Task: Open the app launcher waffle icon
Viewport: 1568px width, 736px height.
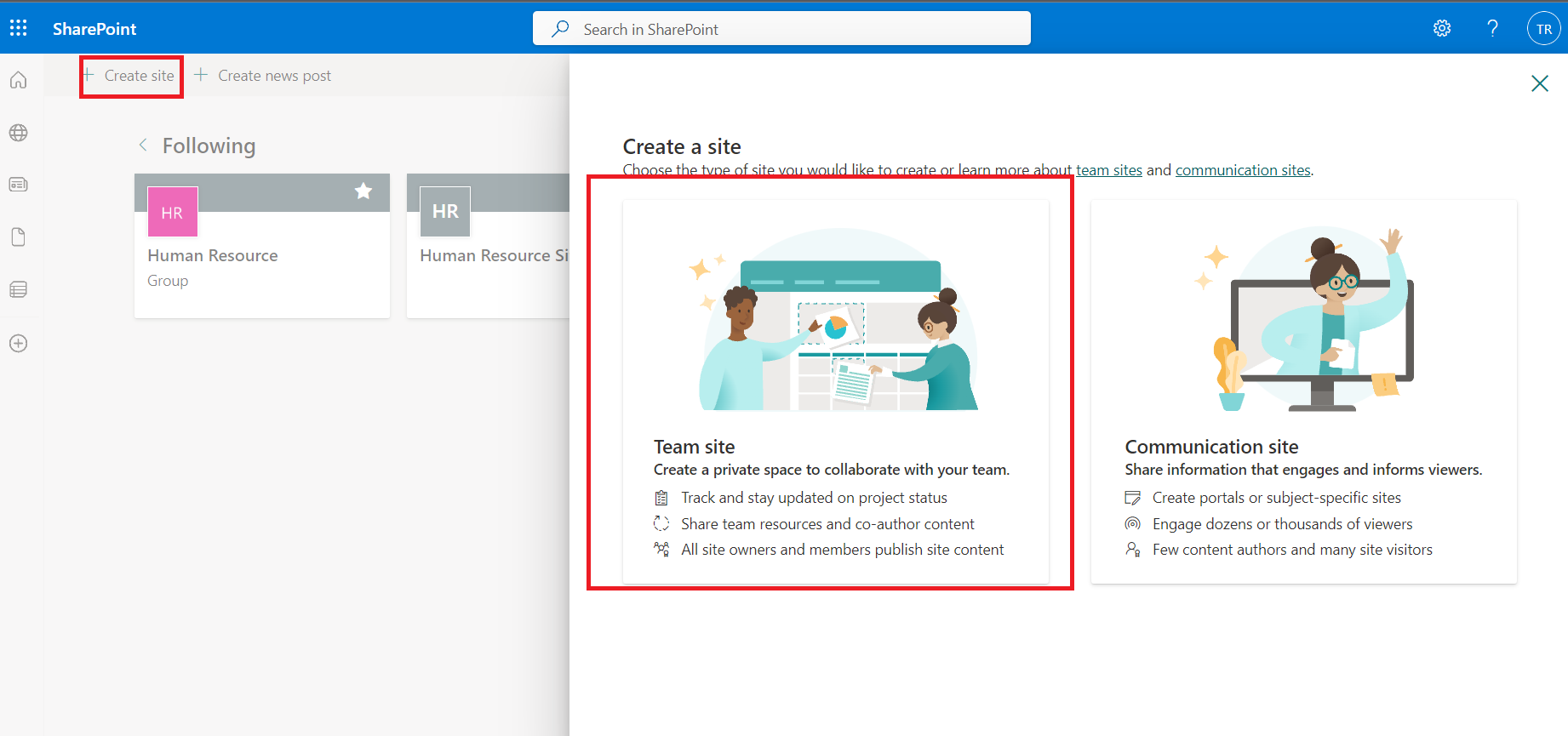Action: pos(18,28)
